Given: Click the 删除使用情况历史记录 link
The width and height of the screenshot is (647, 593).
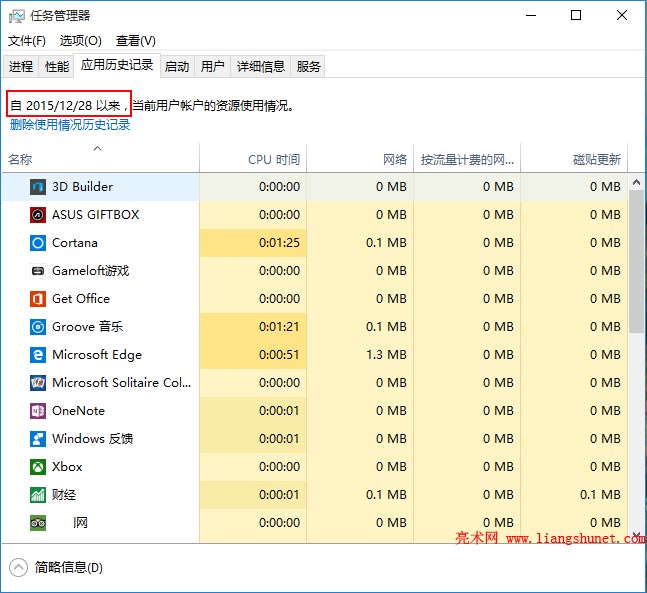Looking at the screenshot, I should click(x=70, y=125).
